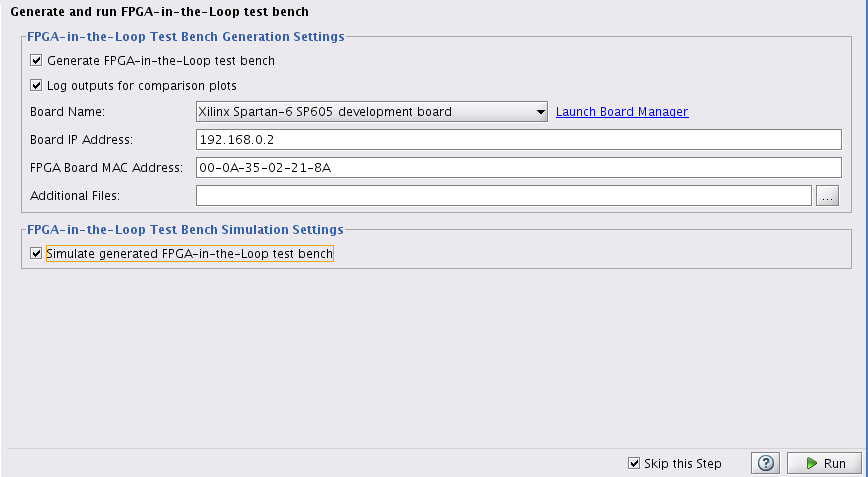Click the Additional Files label
The image size is (868, 477).
click(x=75, y=196)
